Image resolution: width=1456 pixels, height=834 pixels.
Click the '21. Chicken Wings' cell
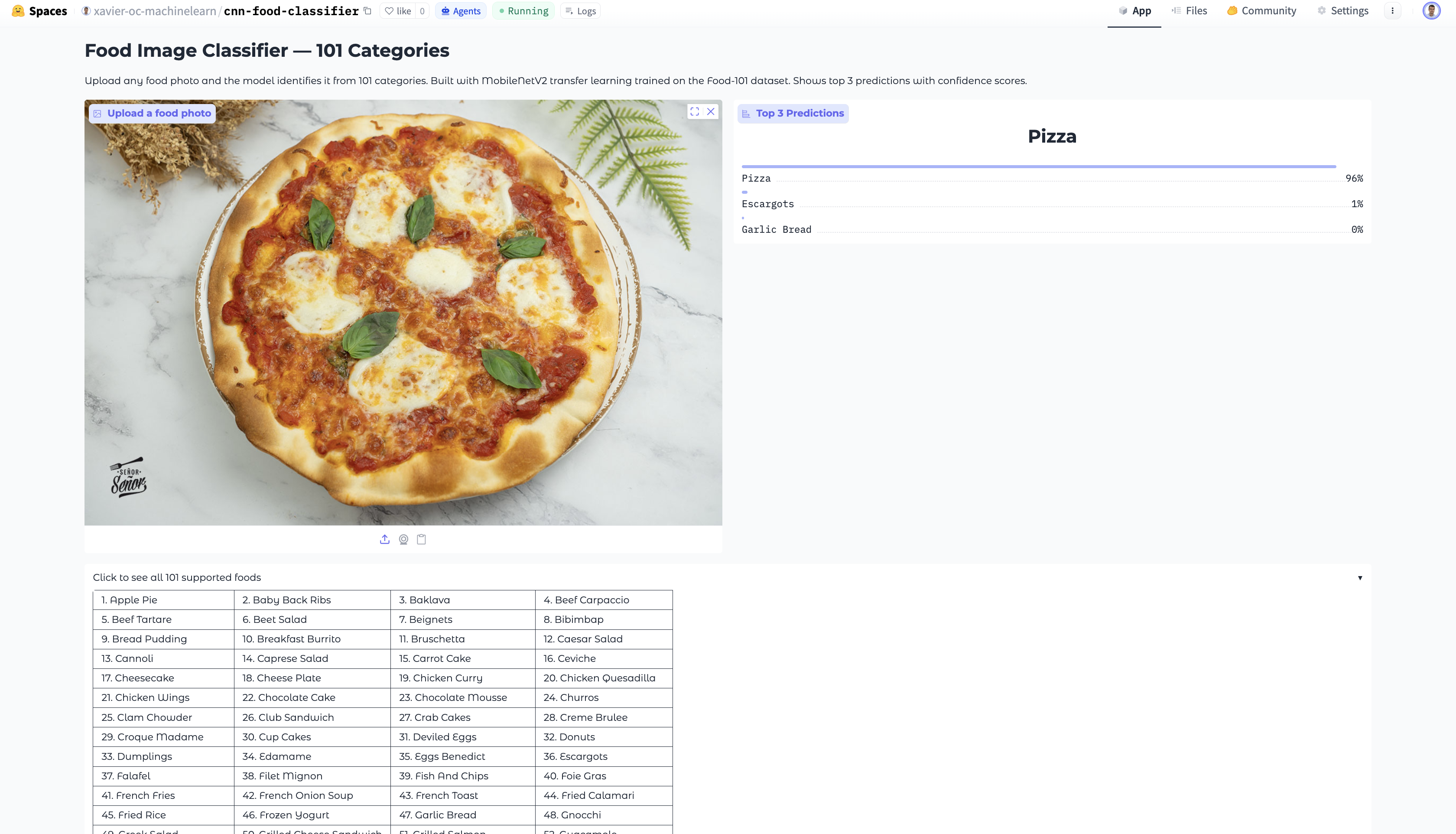point(163,697)
